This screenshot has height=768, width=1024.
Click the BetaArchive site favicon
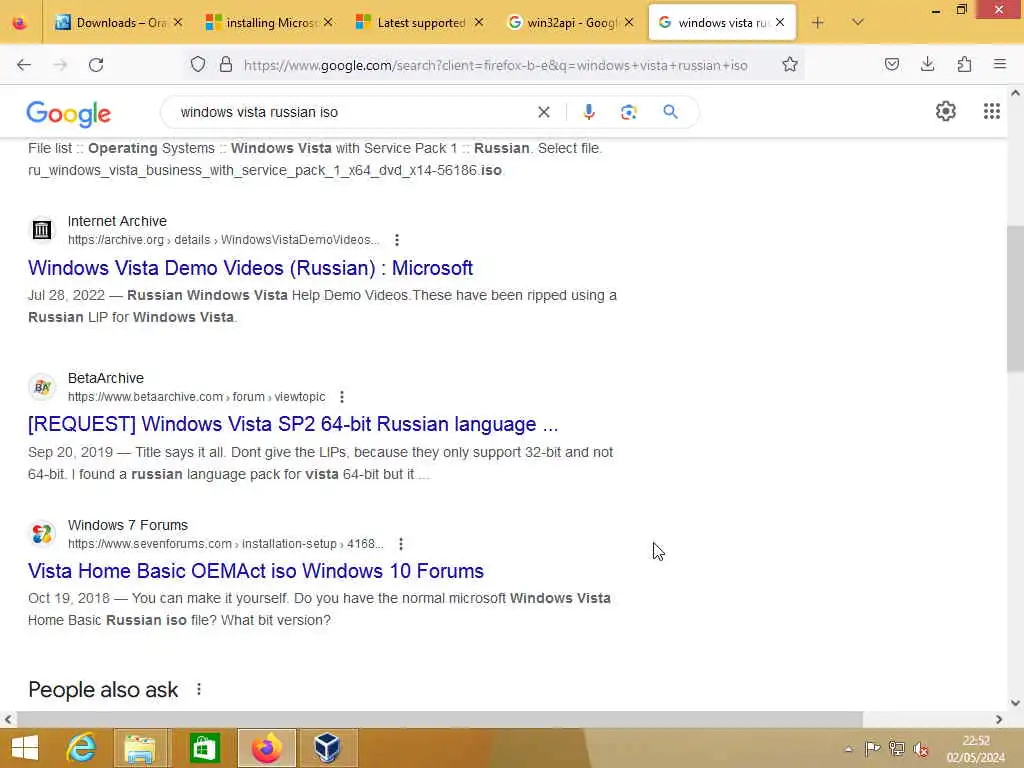tap(42, 387)
